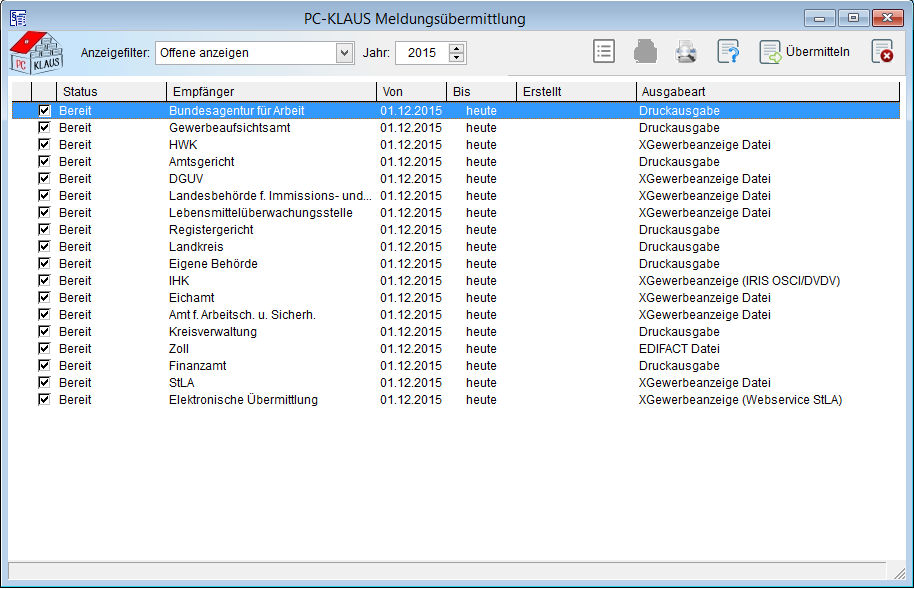914x589 pixels.
Task: Open print preview with magnifier icon
Action: (685, 52)
